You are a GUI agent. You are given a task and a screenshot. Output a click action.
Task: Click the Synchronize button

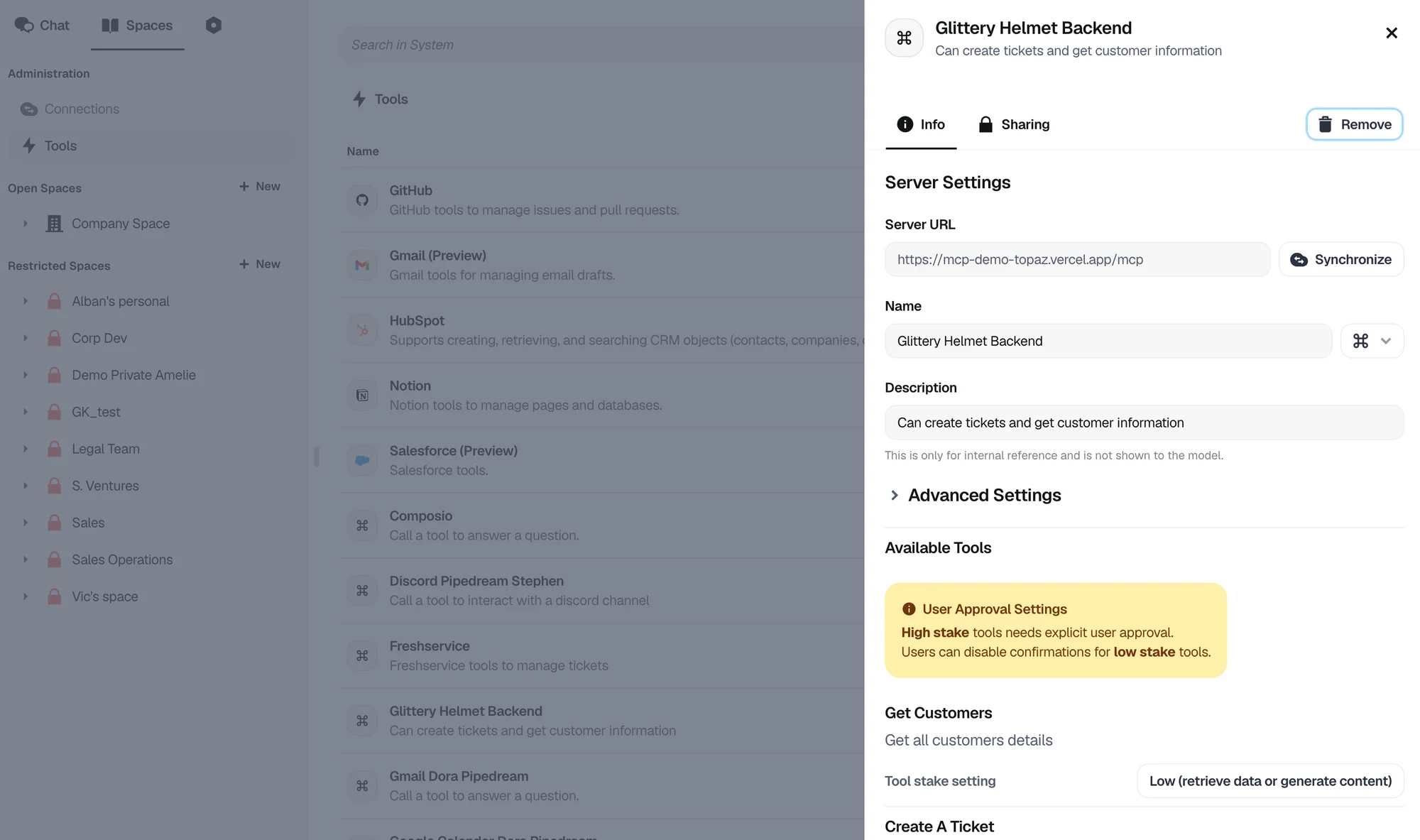pos(1340,259)
